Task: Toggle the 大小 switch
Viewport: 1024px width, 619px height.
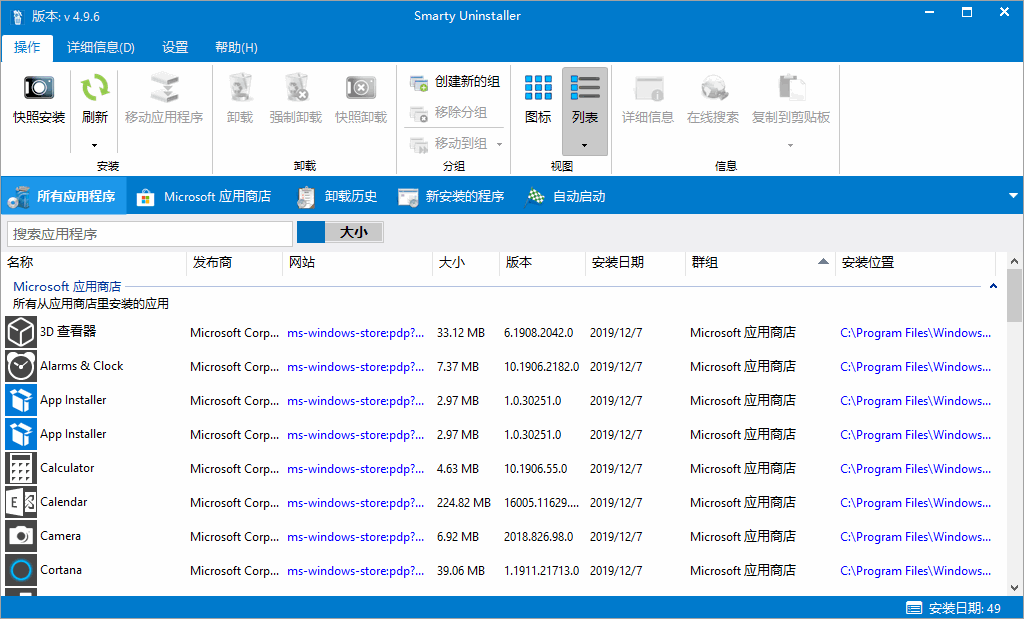Action: [340, 232]
